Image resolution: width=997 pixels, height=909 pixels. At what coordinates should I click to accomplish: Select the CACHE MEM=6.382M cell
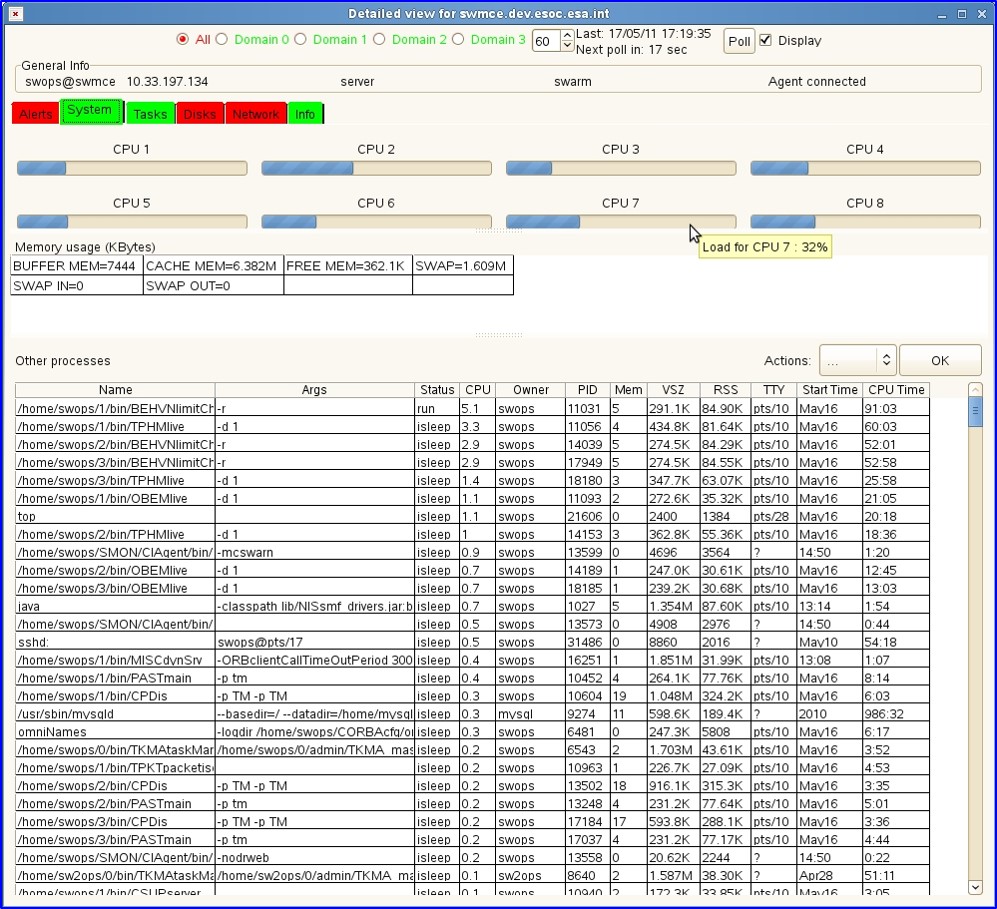point(213,266)
